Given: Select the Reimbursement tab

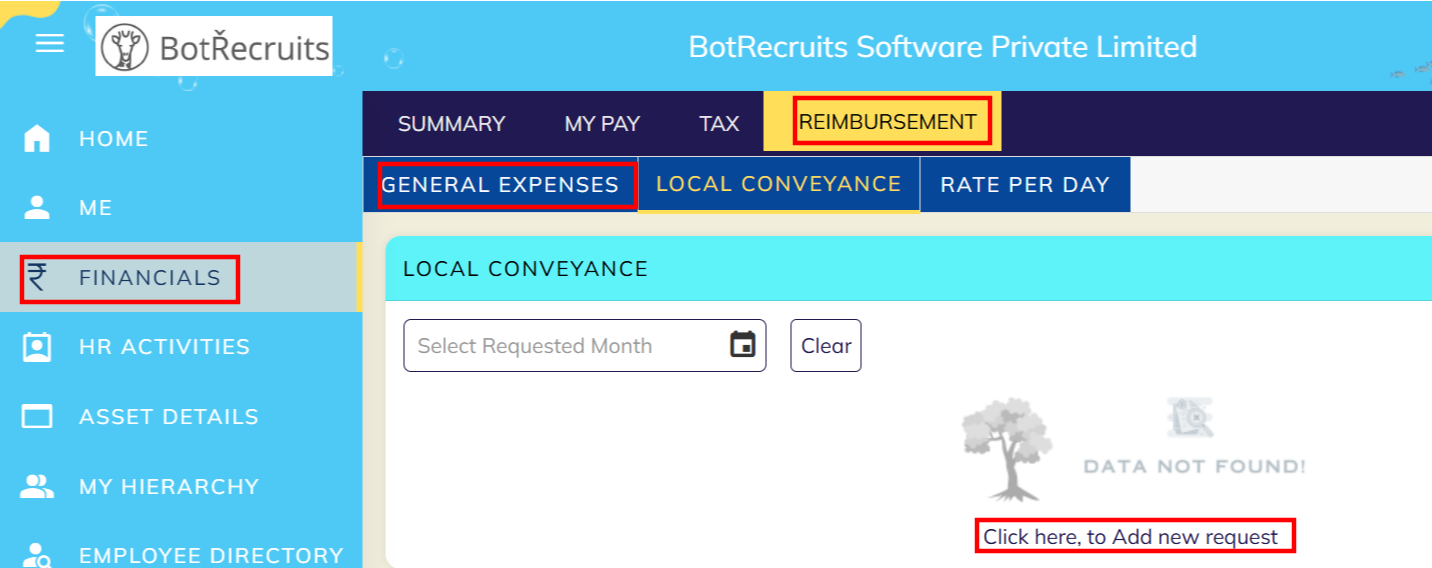Looking at the screenshot, I should tap(887, 122).
